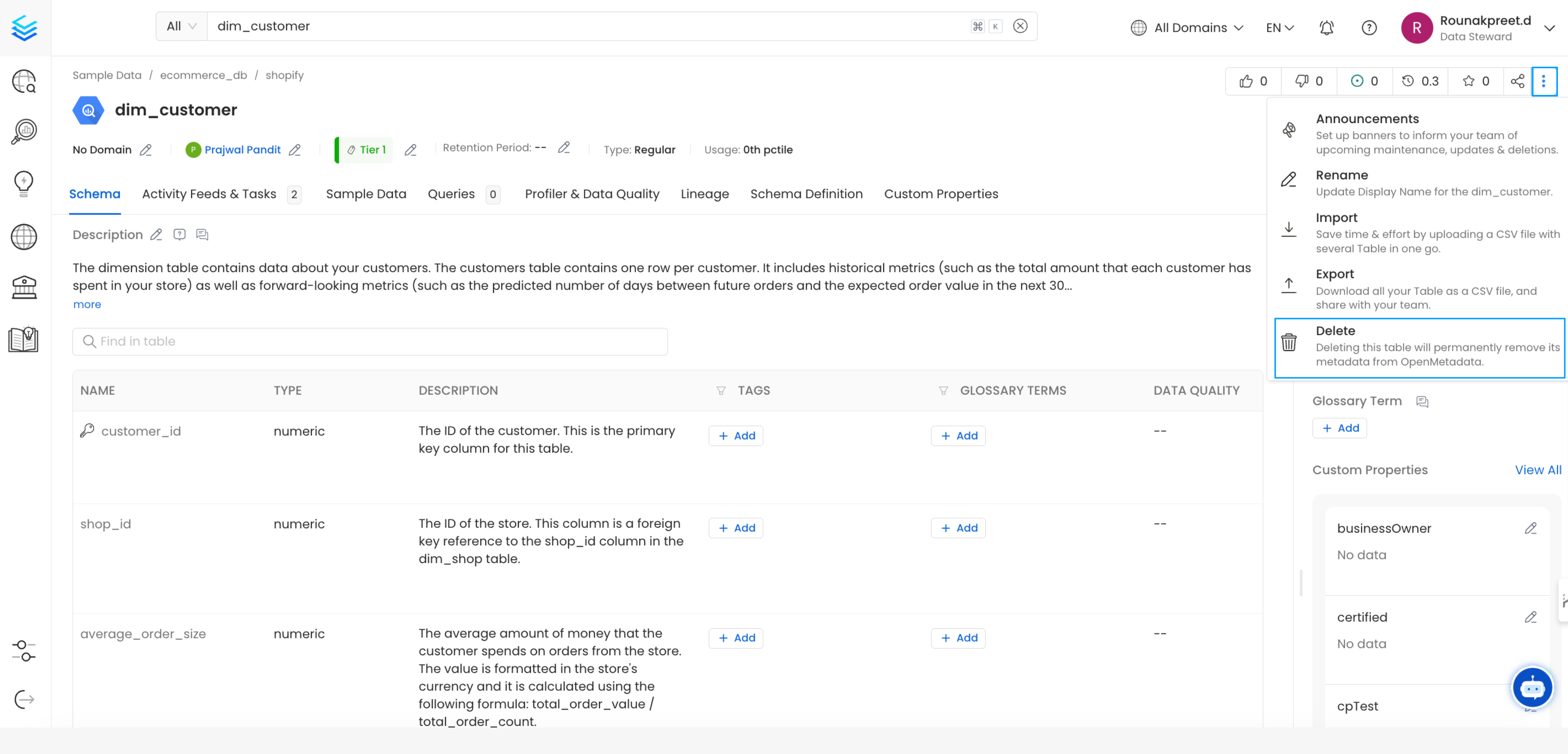Screen dimensions: 1568x754
Task: Edit the Tier 1 tag pencil icon
Action: pyautogui.click(x=411, y=150)
